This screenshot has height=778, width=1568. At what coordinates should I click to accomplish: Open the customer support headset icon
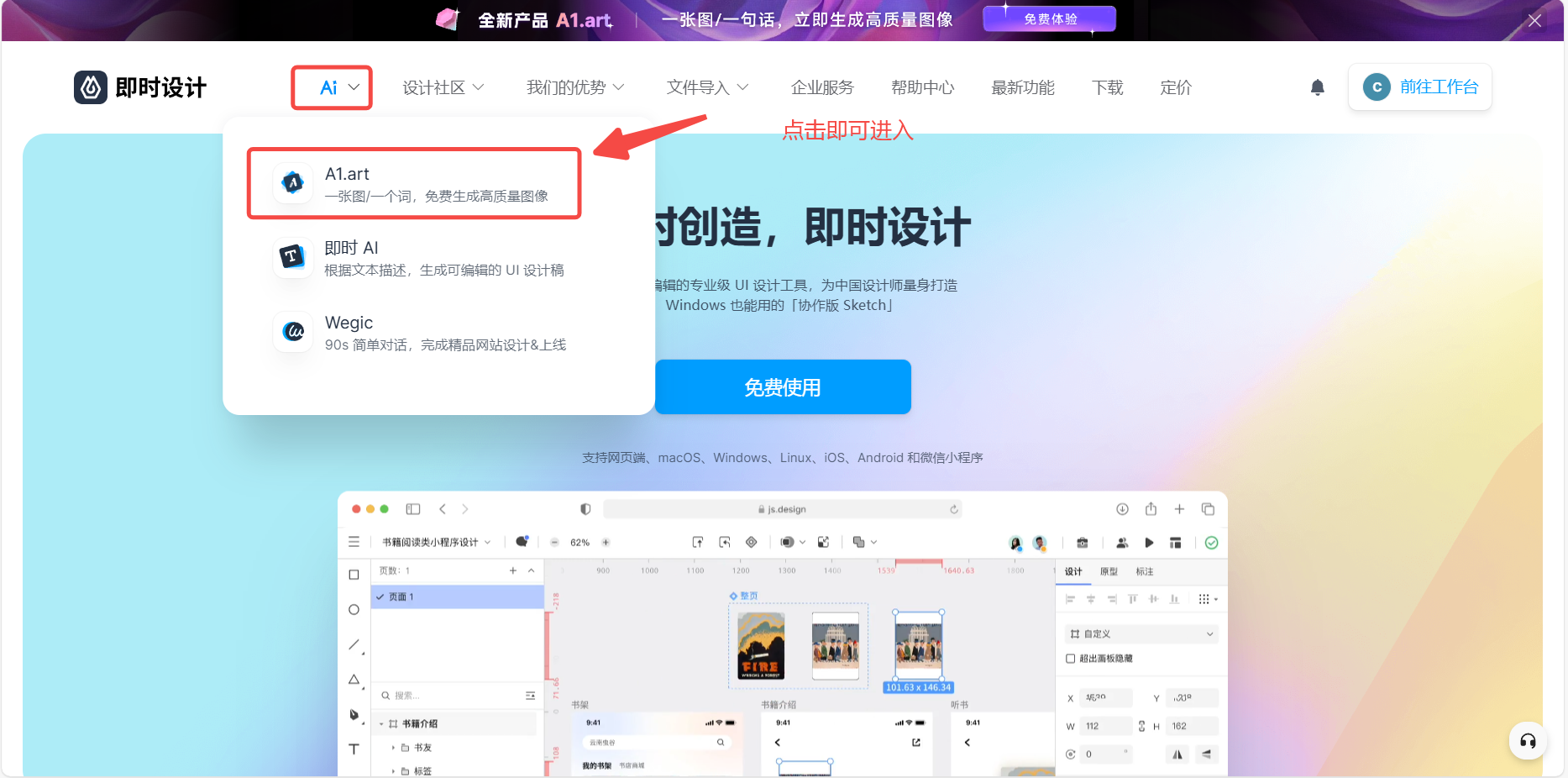click(x=1528, y=741)
